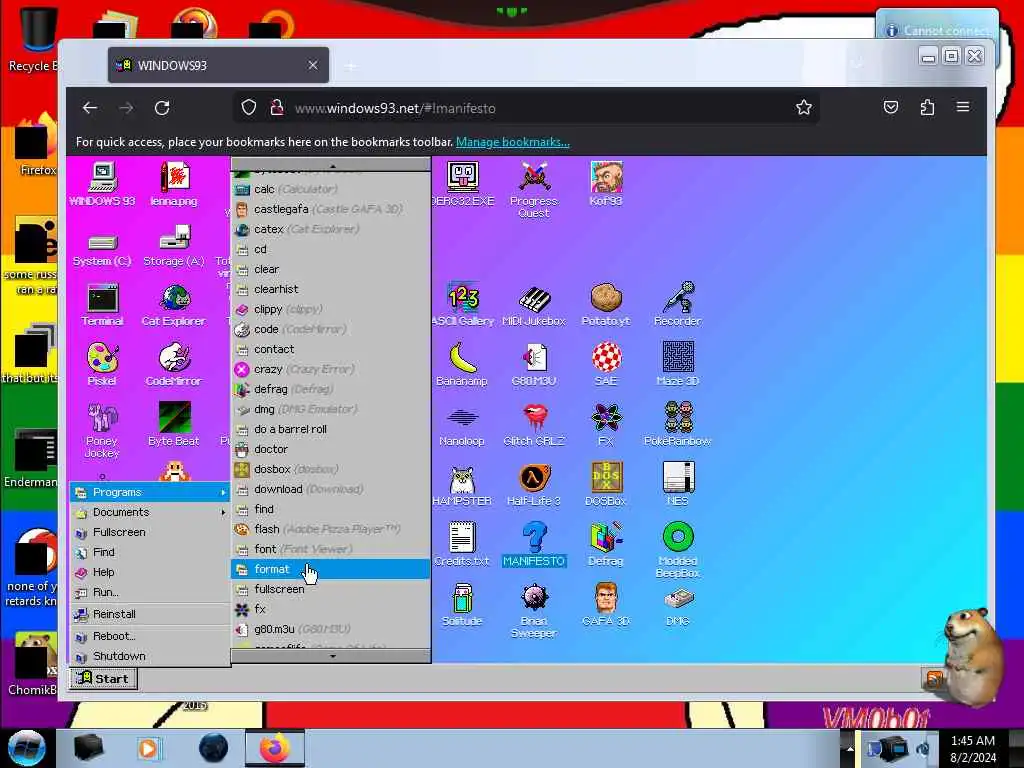Viewport: 1024px width, 768px height.
Task: Click the address bar URL field
Action: 526,108
